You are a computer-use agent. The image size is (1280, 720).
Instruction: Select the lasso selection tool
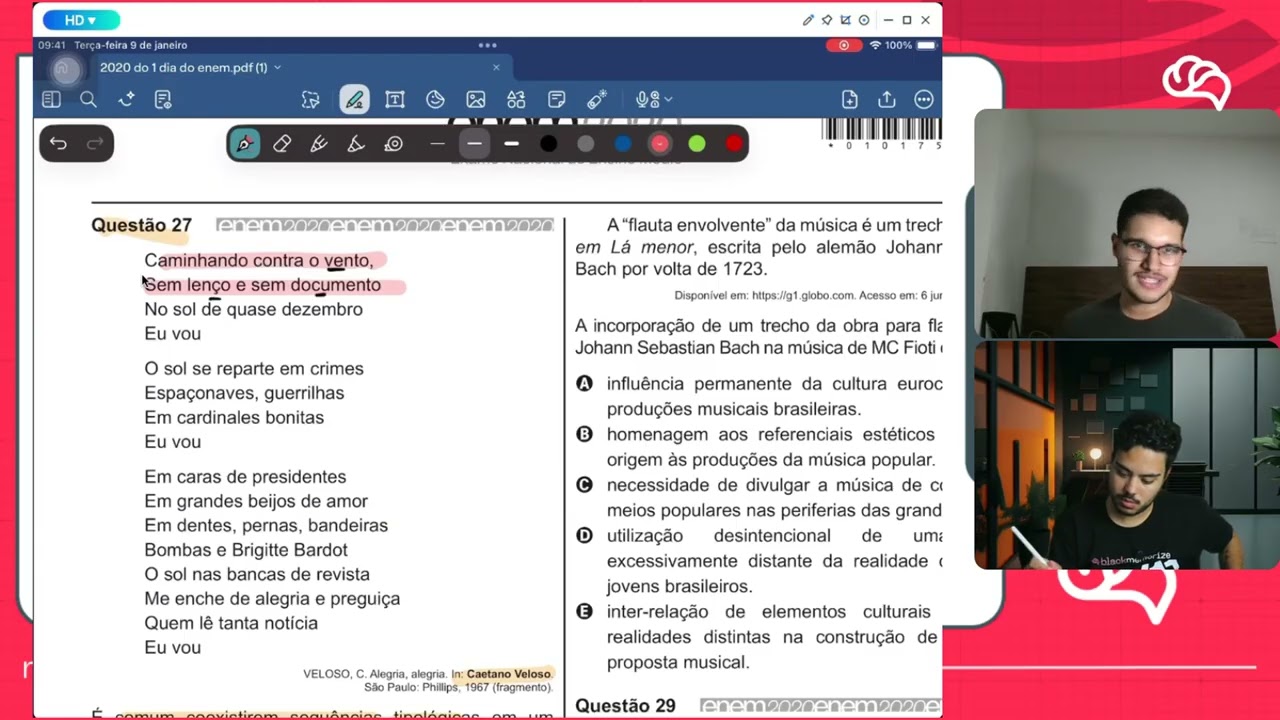tap(311, 99)
